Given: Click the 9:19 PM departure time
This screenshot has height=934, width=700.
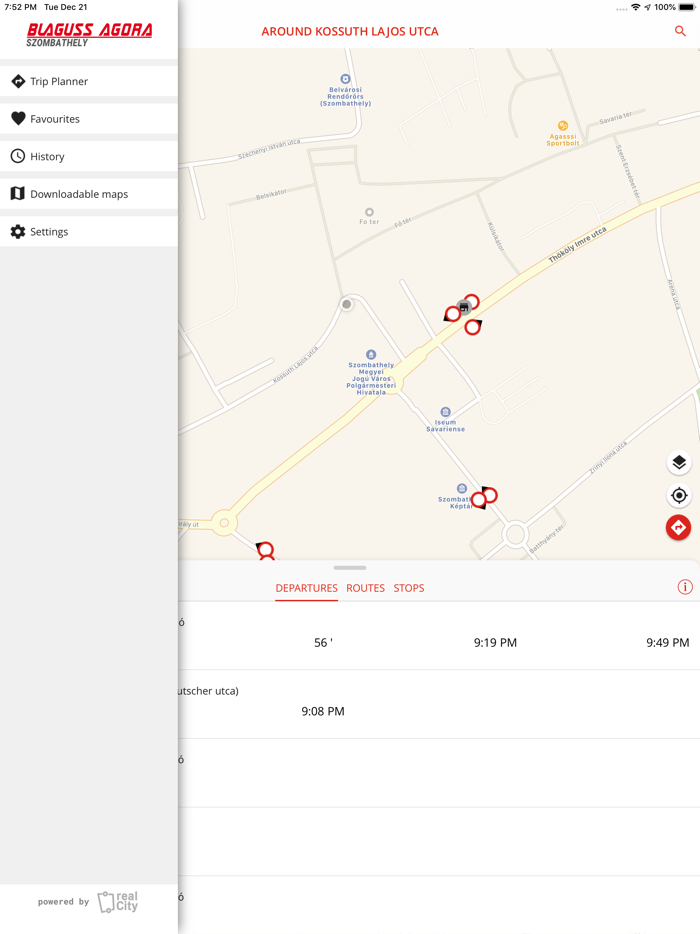Looking at the screenshot, I should coord(495,643).
